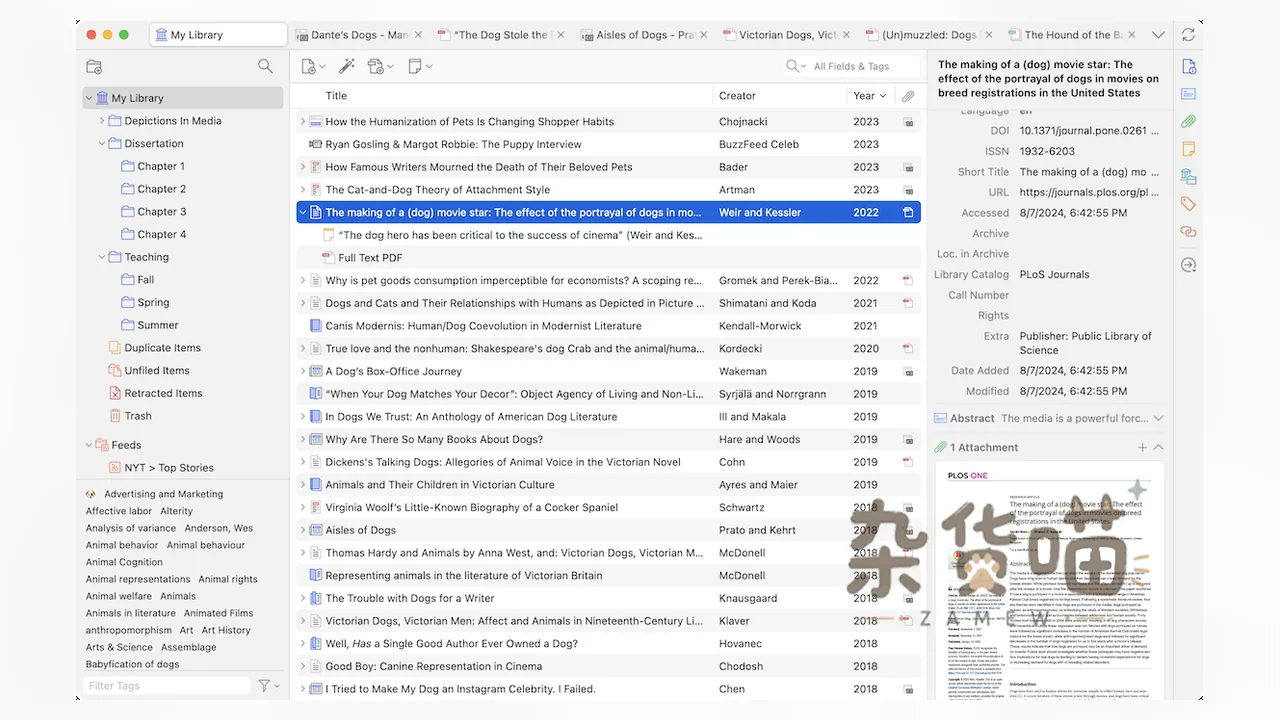1280x720 pixels.
Task: Filter by the Babyfication of dogs tag
Action: [x=133, y=664]
